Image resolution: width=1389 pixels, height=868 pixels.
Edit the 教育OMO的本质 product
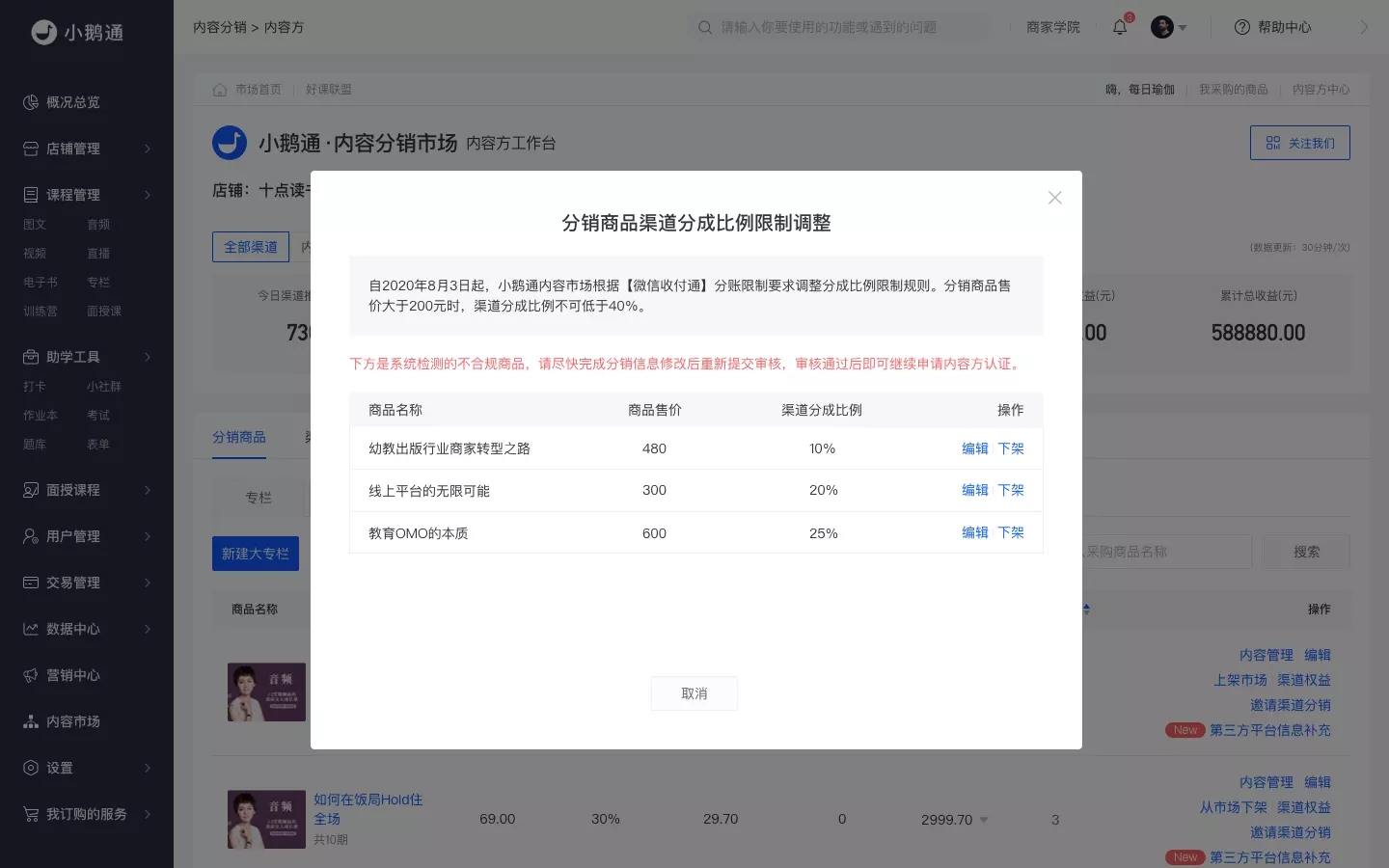[975, 532]
